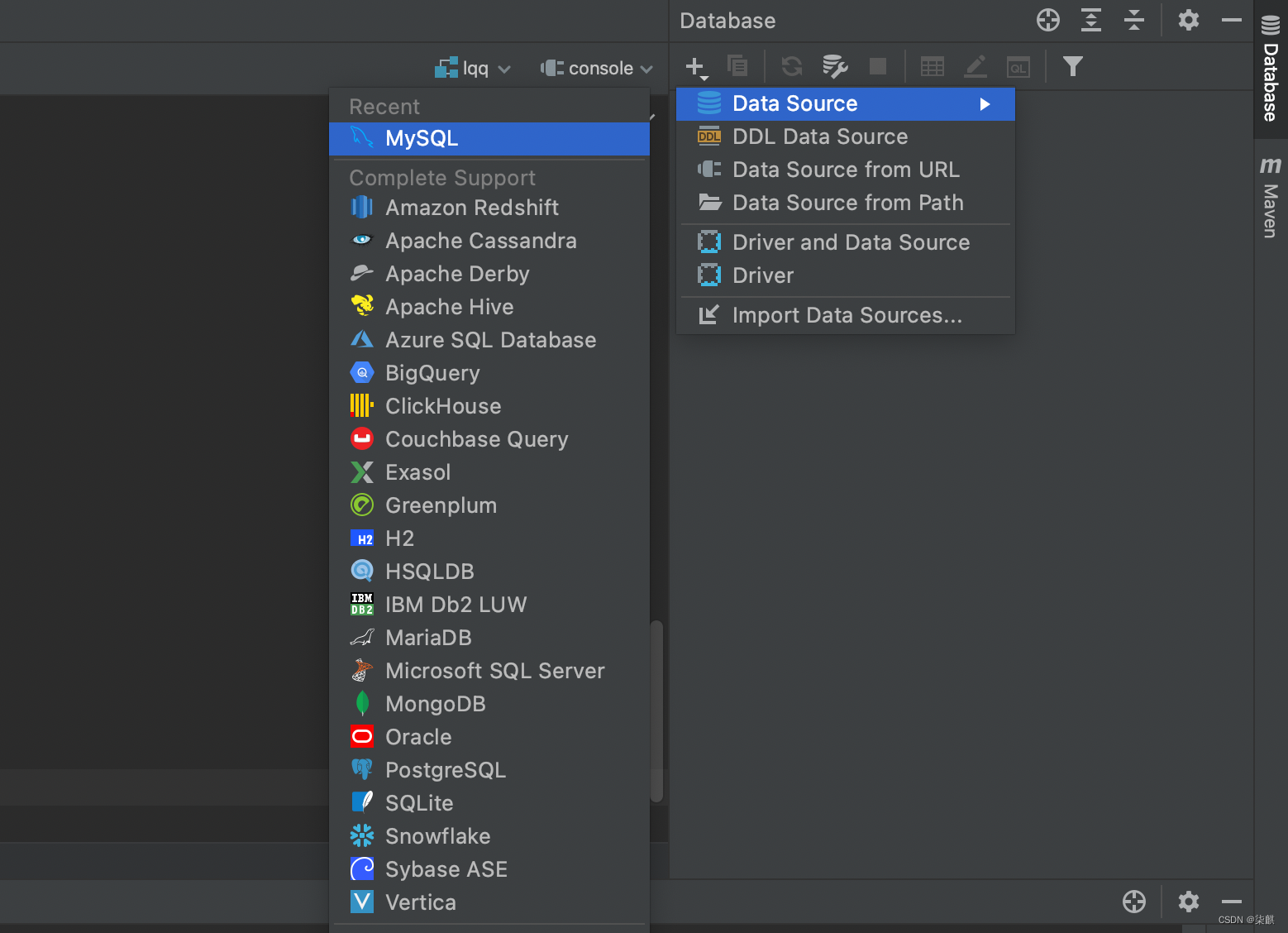Open Database panel settings gear at top
This screenshot has height=933, width=1288.
tap(1189, 20)
